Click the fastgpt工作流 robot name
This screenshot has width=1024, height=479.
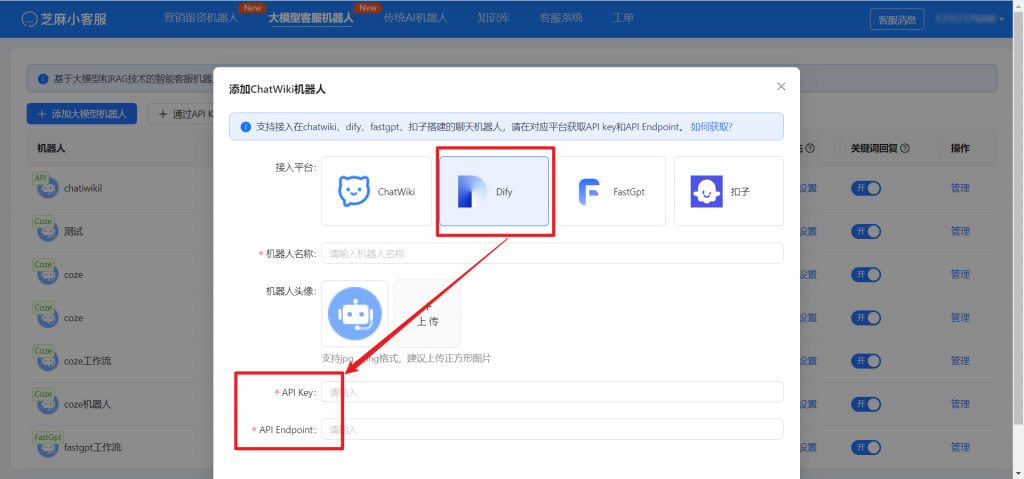pyautogui.click(x=93, y=448)
